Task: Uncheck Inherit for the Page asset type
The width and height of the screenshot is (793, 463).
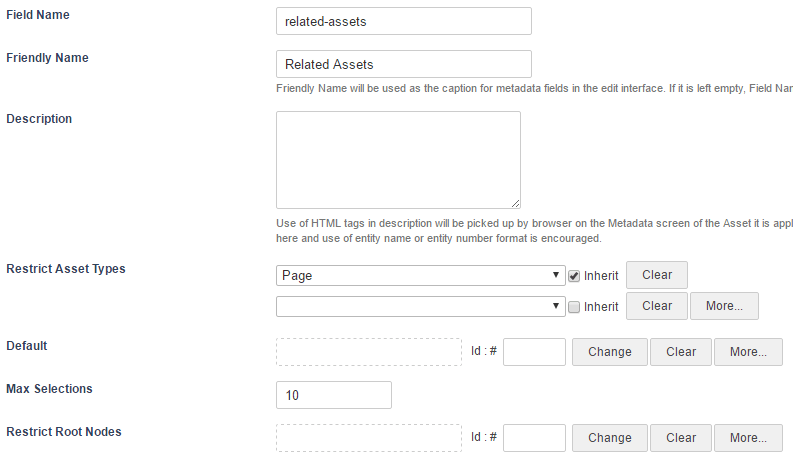Action: (x=574, y=276)
